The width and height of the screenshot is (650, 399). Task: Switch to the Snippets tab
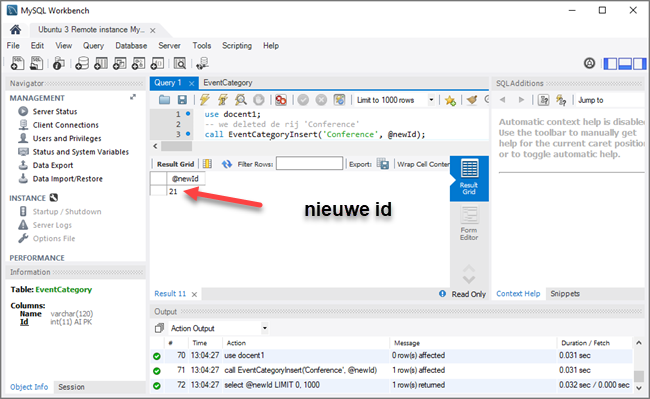click(x=565, y=294)
